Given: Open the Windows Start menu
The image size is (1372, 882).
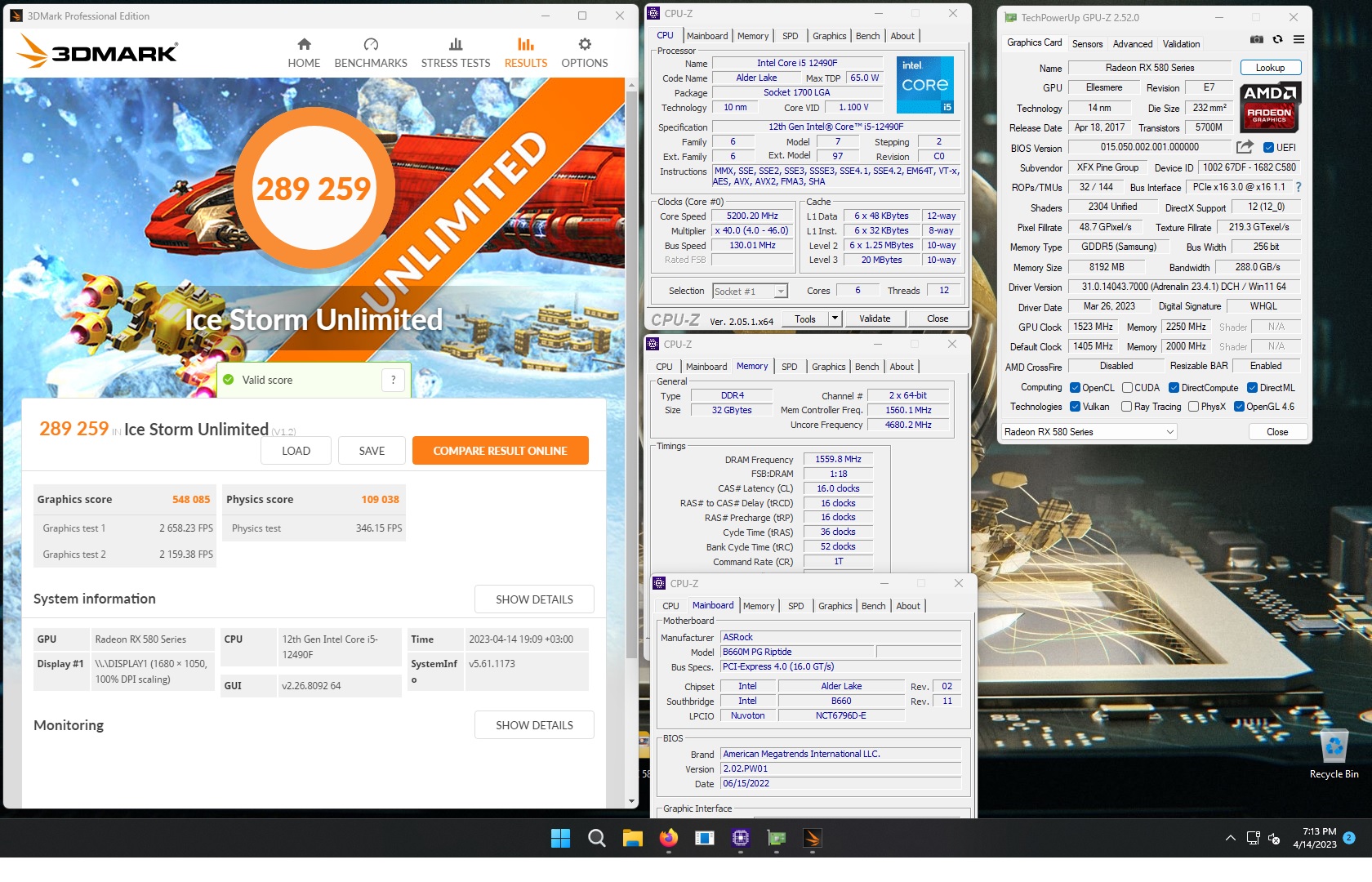Looking at the screenshot, I should coord(560,838).
